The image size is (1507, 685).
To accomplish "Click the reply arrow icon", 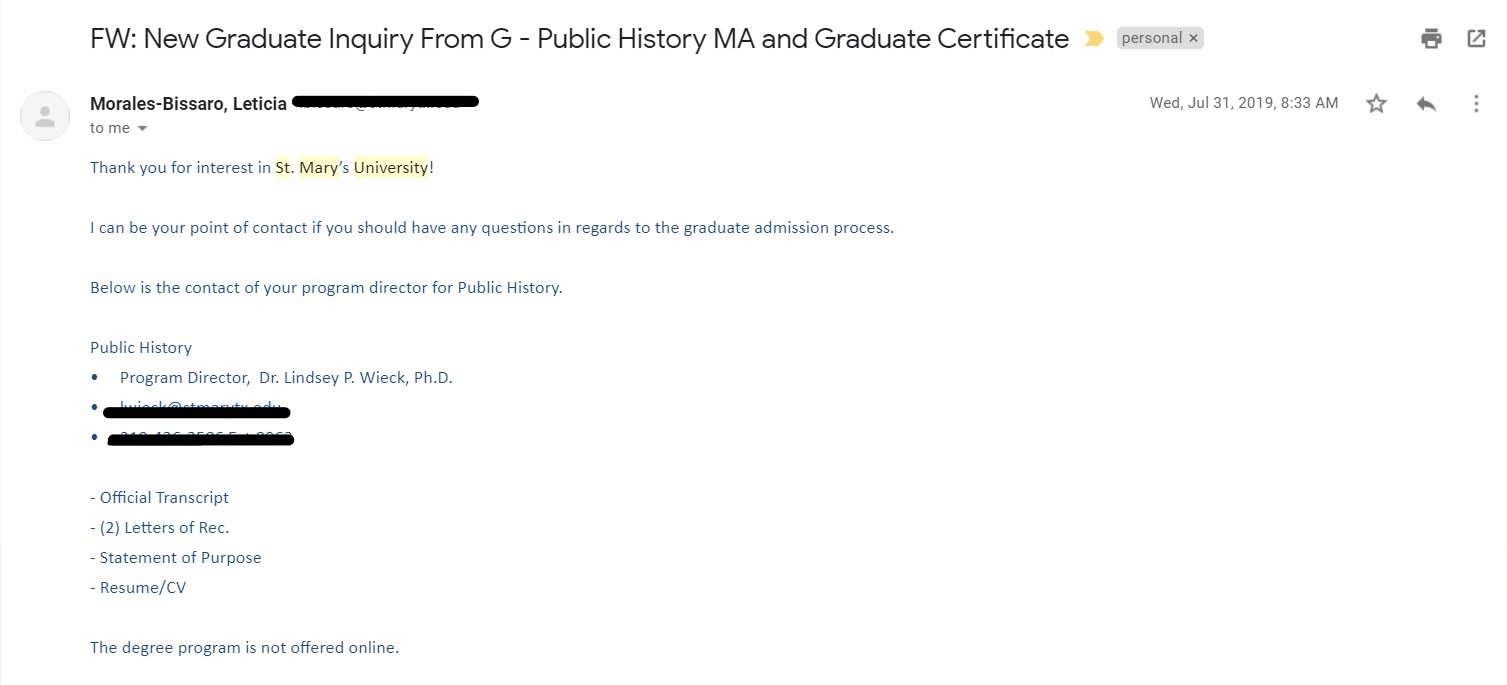I will tap(1426, 103).
